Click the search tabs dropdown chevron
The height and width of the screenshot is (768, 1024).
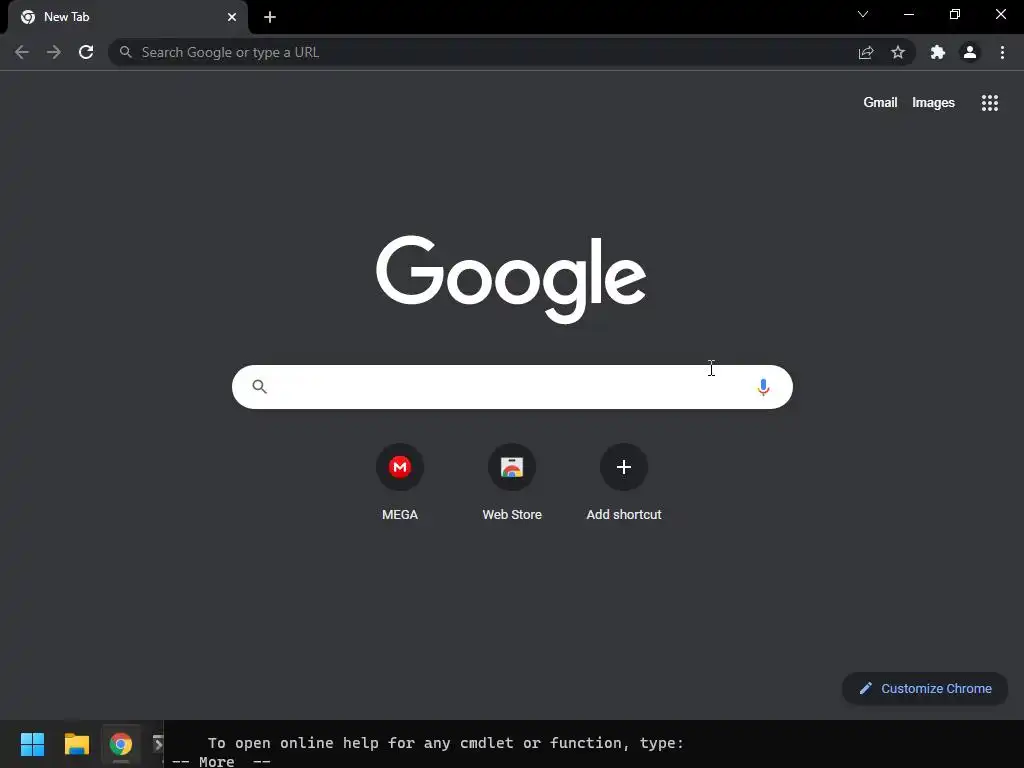tap(863, 14)
